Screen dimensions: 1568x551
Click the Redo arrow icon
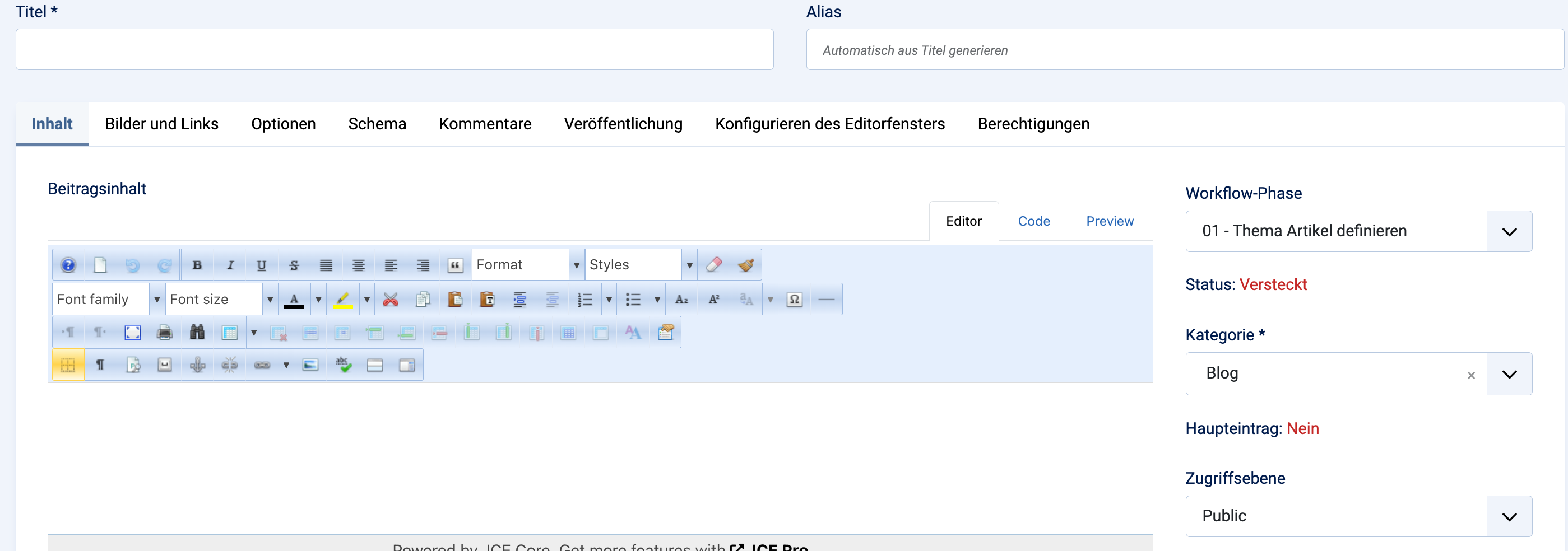click(x=164, y=264)
